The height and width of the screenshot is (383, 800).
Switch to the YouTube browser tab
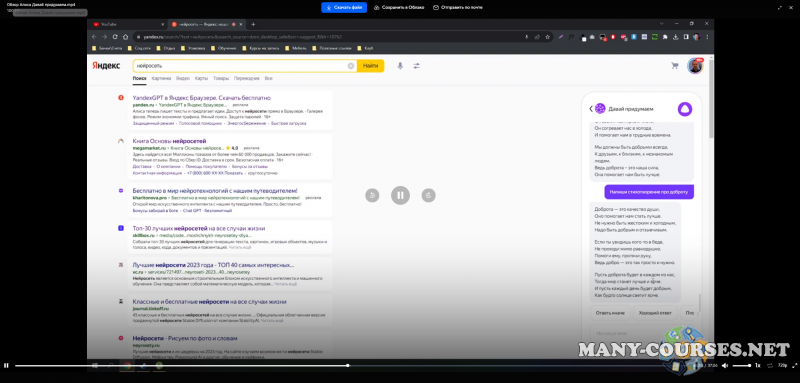(128, 24)
